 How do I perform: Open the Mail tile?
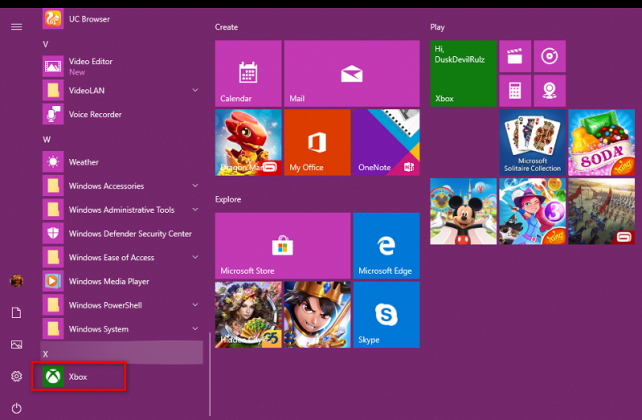[352, 73]
